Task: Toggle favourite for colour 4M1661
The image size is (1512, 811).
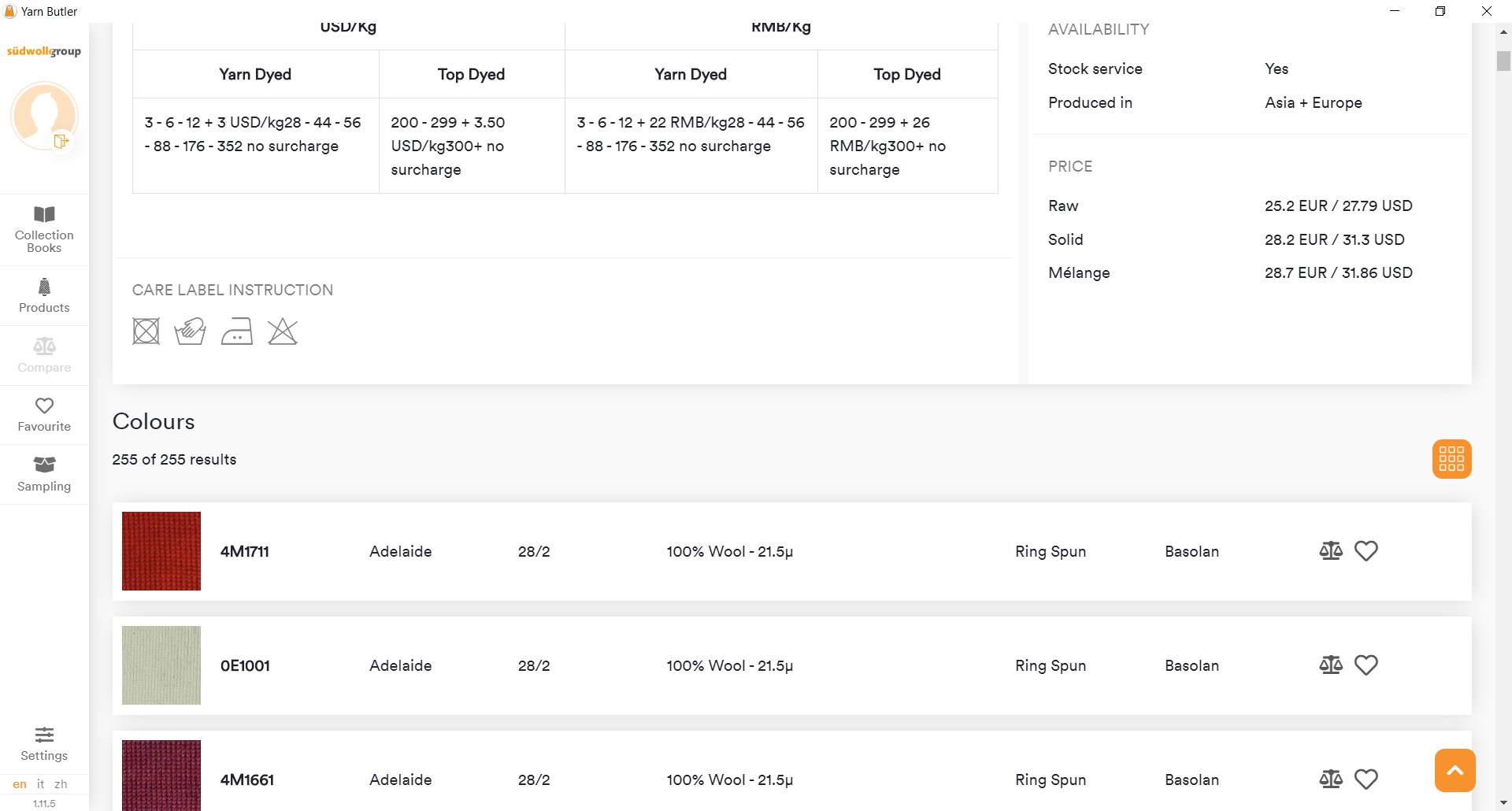Action: point(1366,780)
